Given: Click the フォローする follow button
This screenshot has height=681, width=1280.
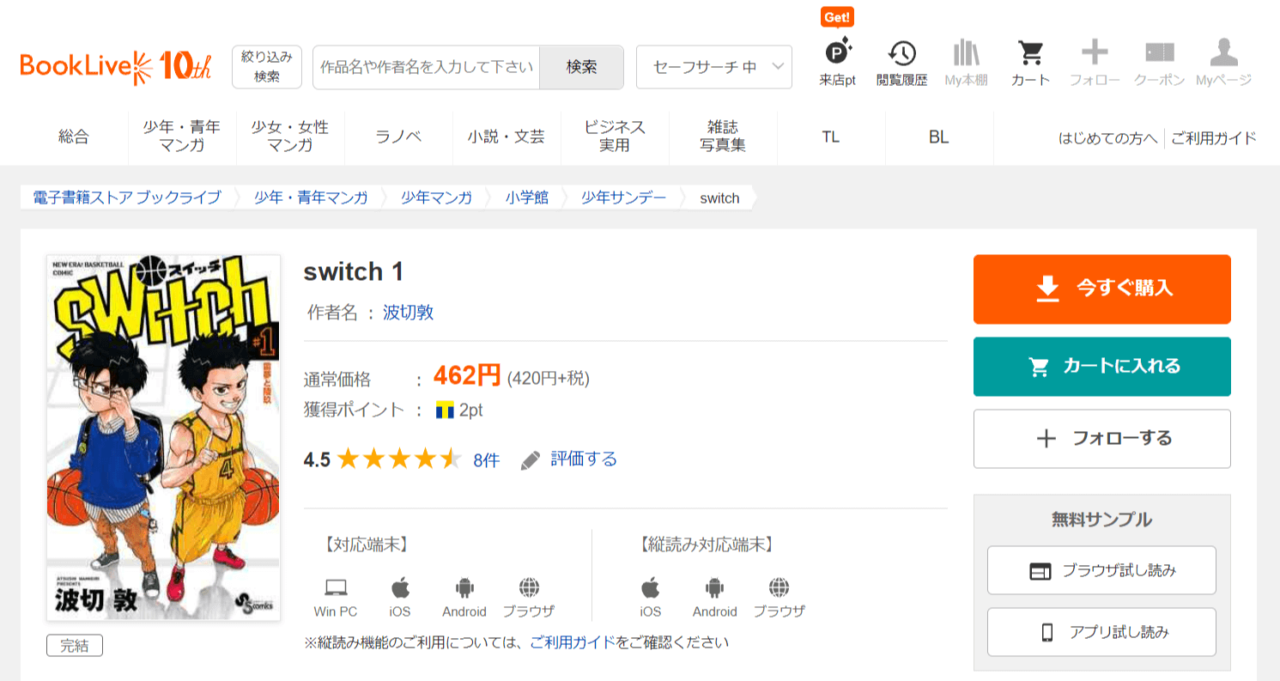Looking at the screenshot, I should point(1102,438).
